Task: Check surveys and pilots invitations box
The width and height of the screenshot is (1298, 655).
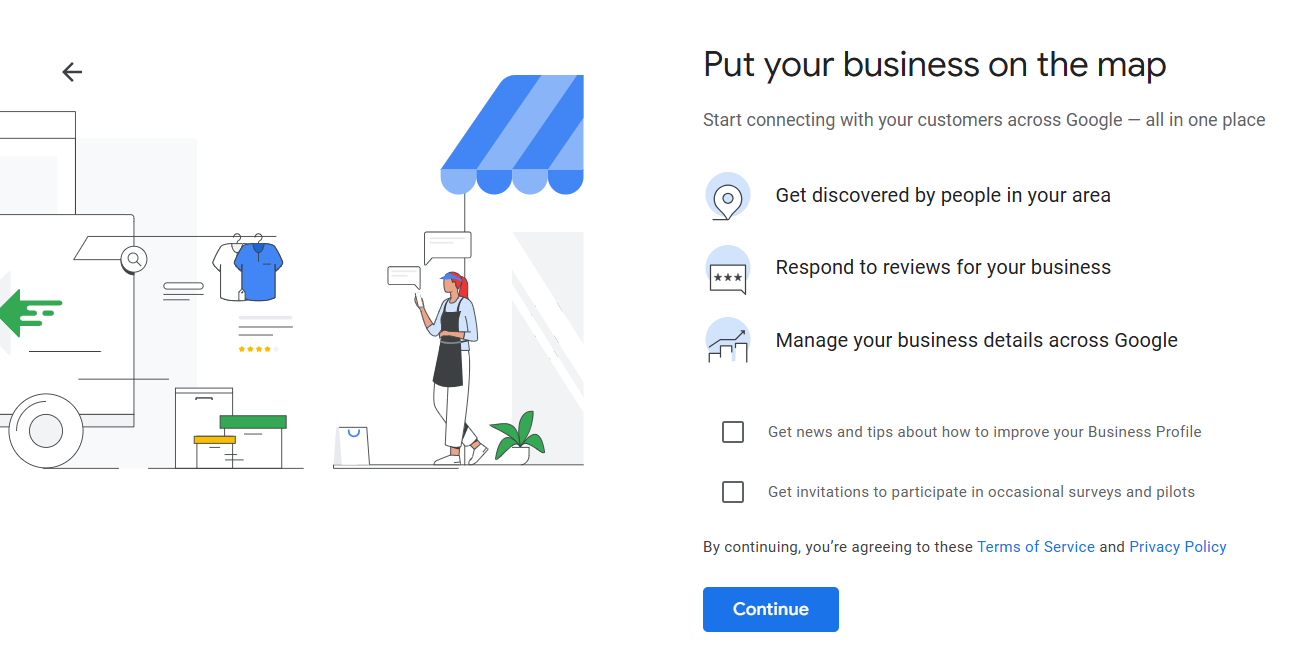Action: (733, 492)
